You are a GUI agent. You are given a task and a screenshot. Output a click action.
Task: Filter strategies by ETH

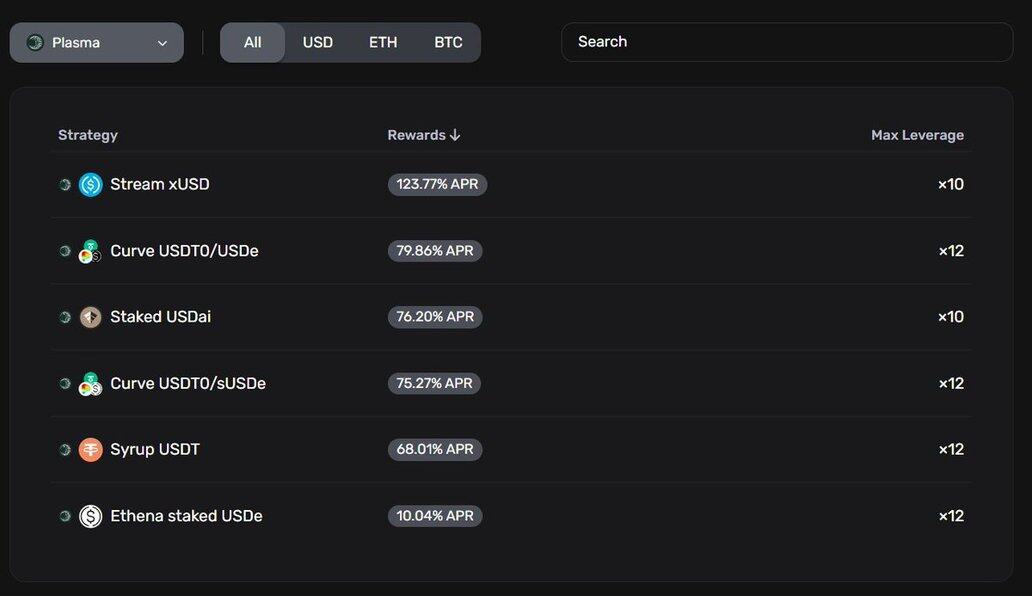point(383,43)
